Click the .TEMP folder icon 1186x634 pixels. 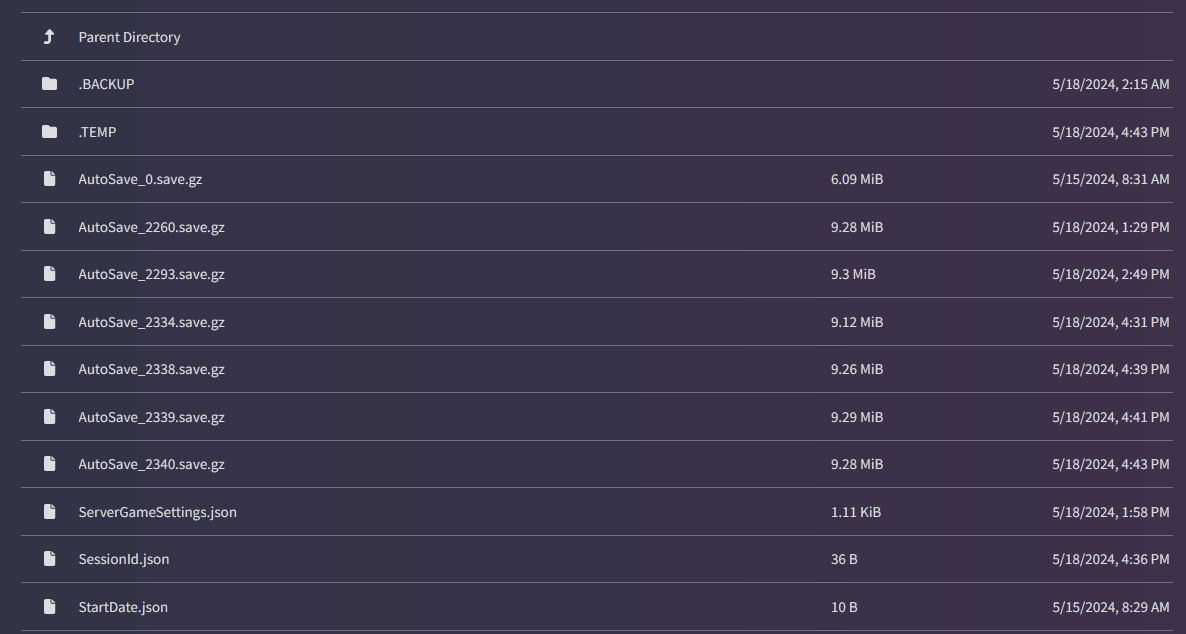coord(49,132)
